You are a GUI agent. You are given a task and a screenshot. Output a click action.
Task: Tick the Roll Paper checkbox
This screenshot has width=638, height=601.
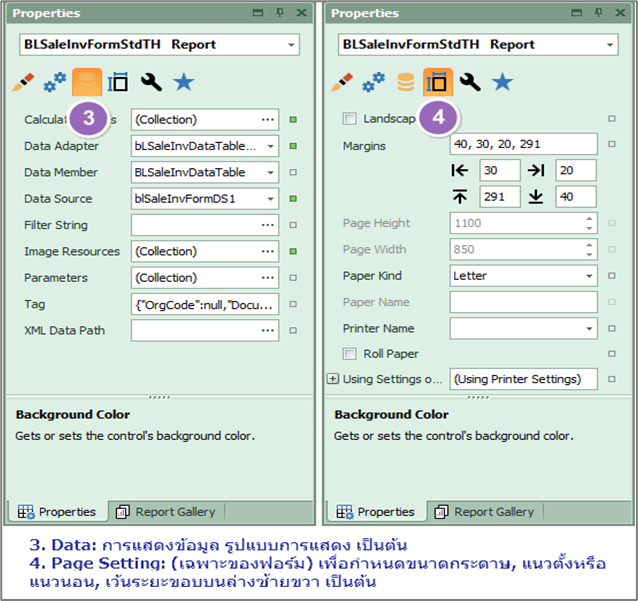pos(349,354)
